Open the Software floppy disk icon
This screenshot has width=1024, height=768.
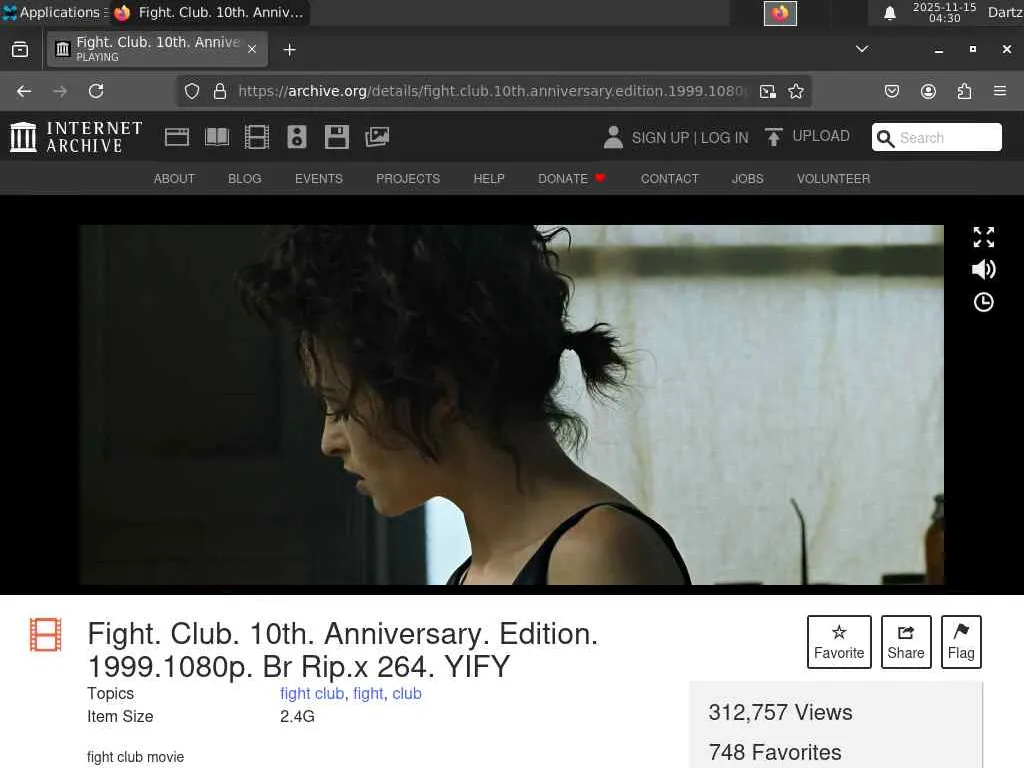[x=337, y=137]
